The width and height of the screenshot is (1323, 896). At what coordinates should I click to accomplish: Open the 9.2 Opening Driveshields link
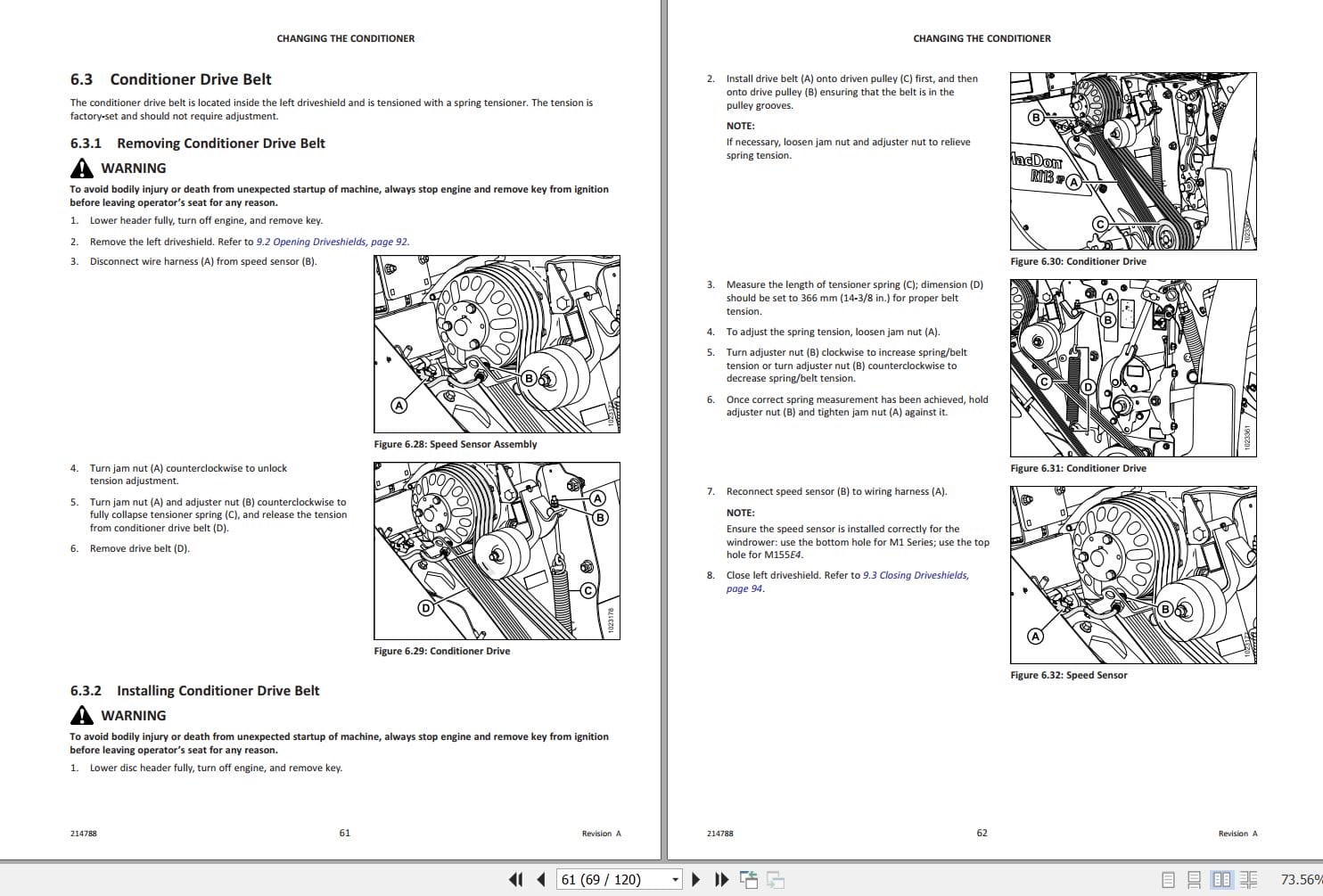coord(333,242)
